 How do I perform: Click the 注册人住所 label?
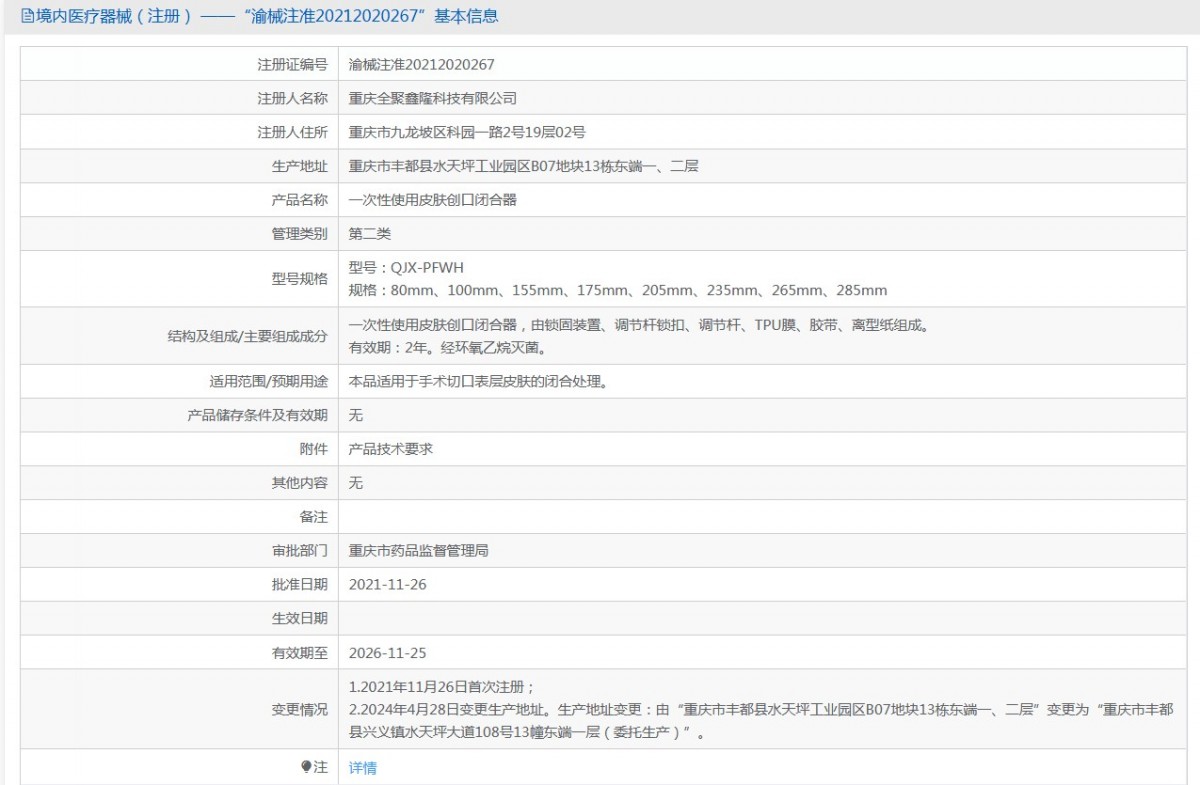(x=292, y=132)
